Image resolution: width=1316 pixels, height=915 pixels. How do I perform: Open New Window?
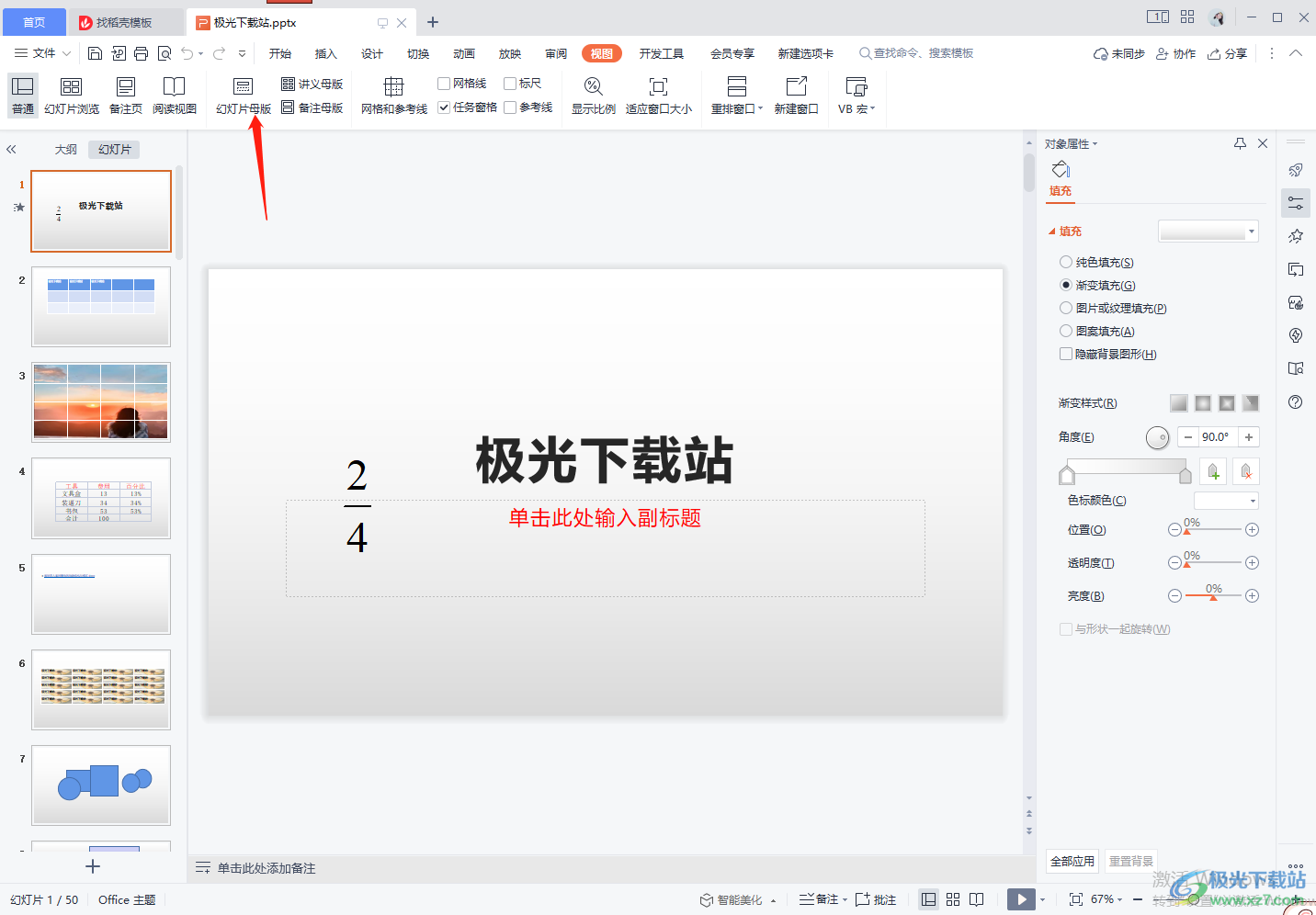point(796,96)
